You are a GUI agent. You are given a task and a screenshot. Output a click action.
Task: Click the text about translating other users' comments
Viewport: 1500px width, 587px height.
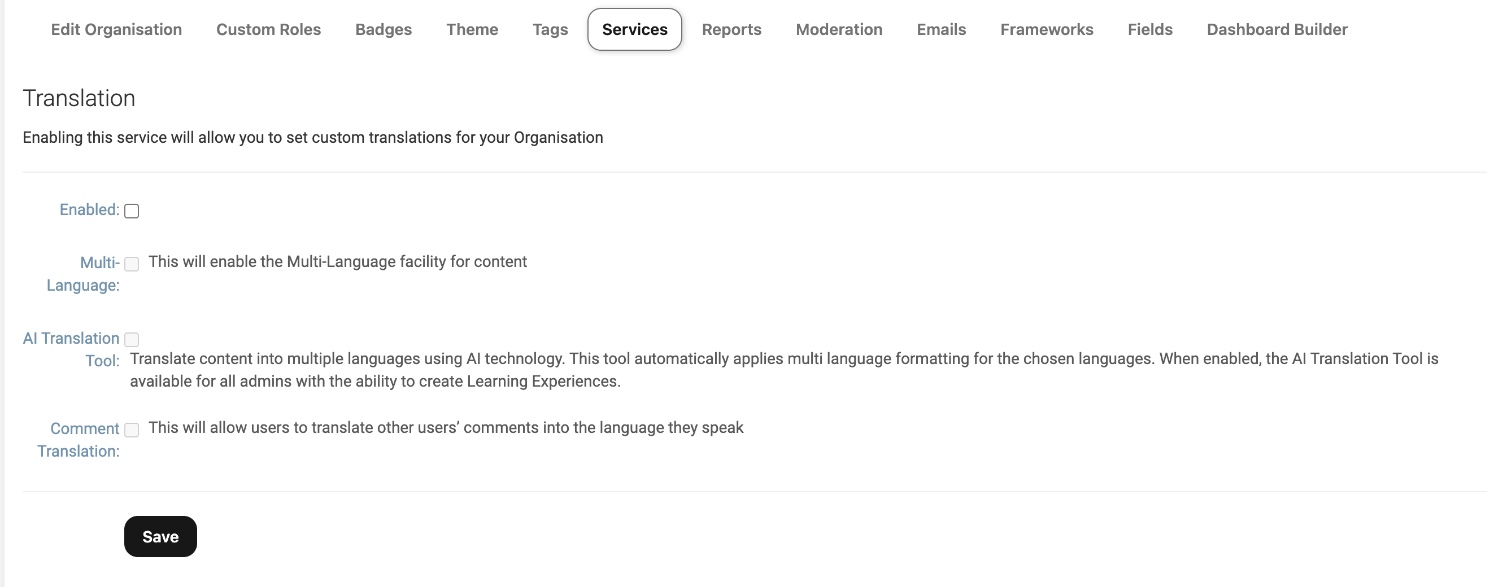tap(446, 428)
